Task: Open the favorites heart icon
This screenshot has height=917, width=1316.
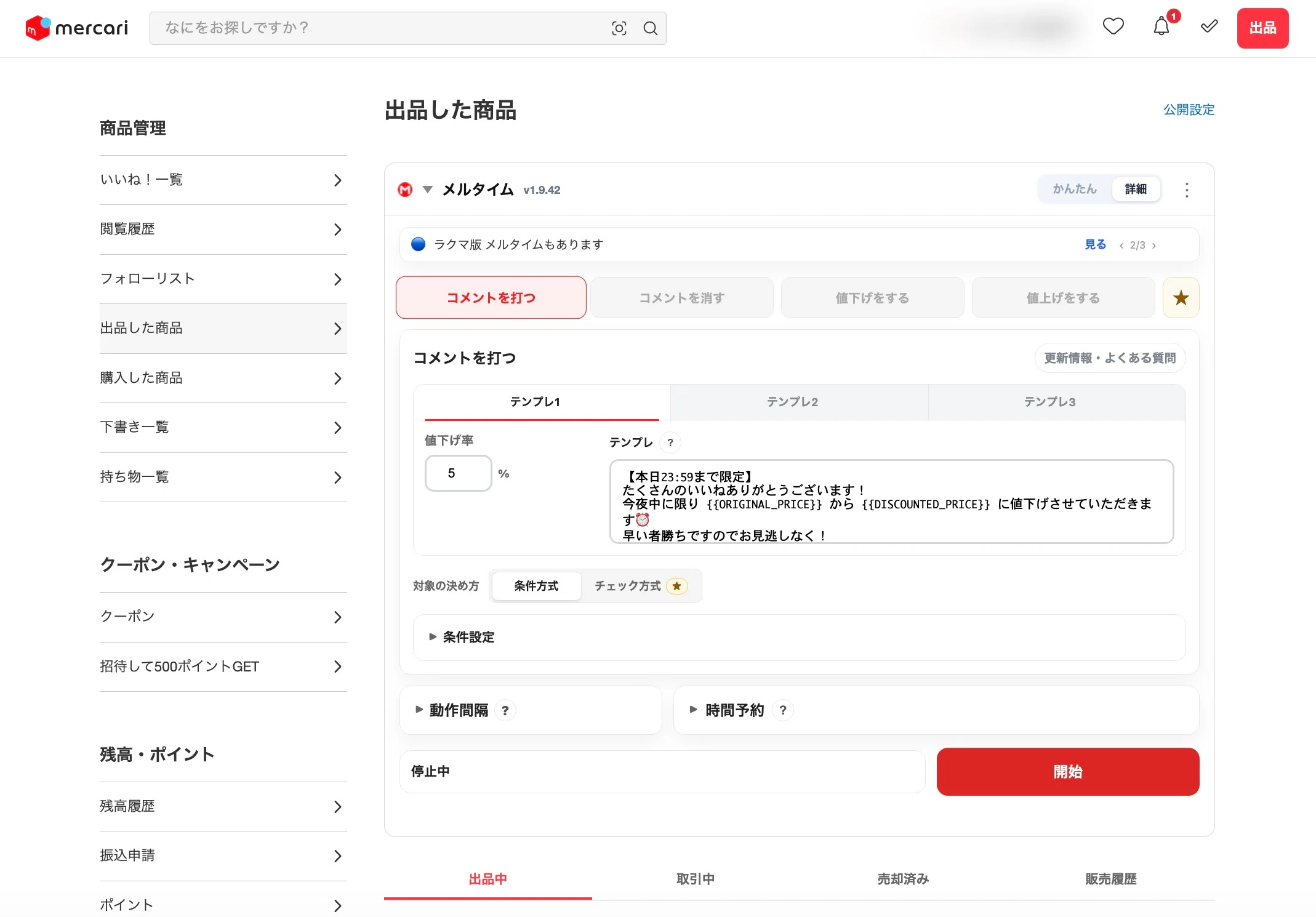Action: coord(1113,26)
